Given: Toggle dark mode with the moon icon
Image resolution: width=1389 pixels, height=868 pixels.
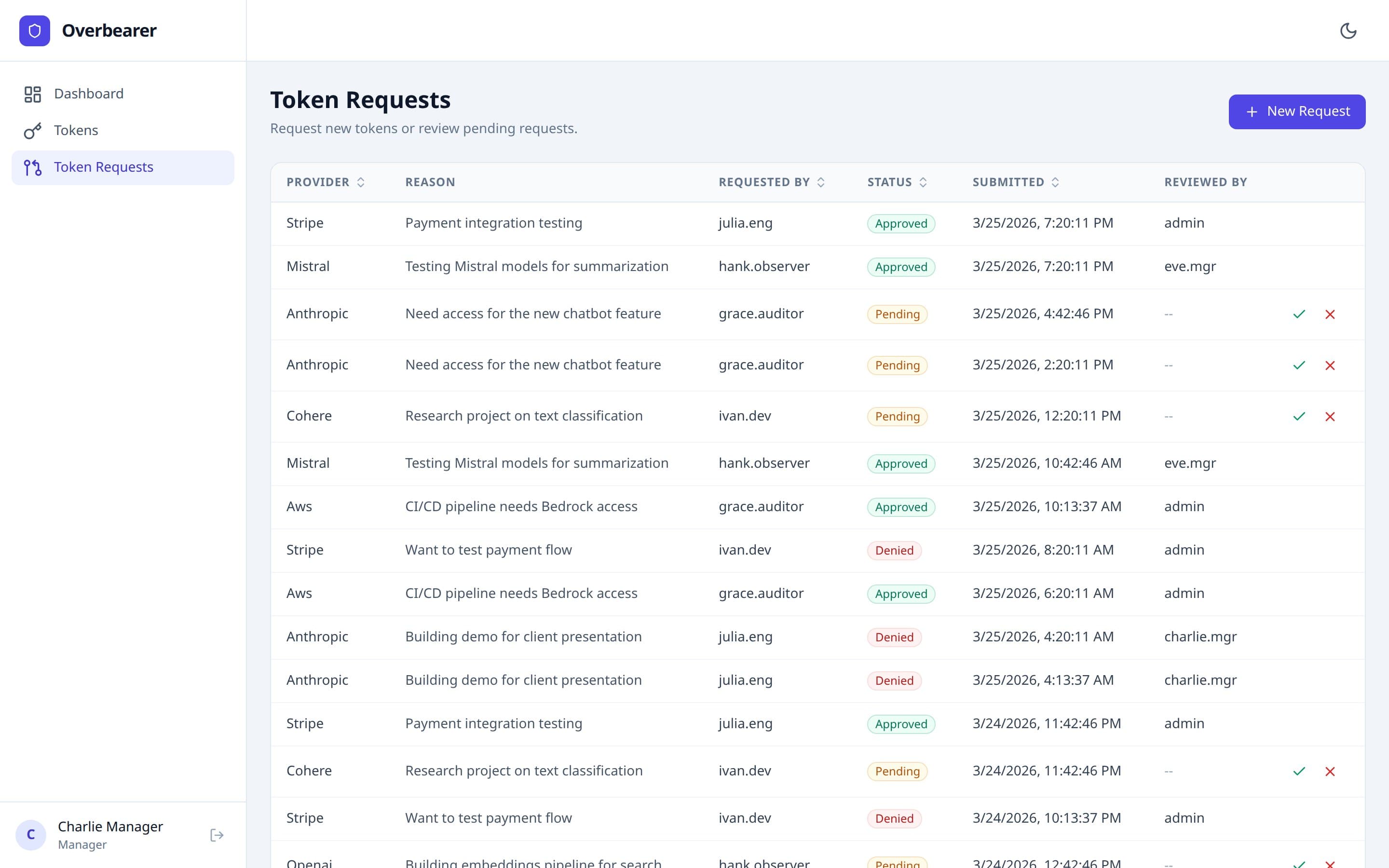Looking at the screenshot, I should tap(1349, 31).
